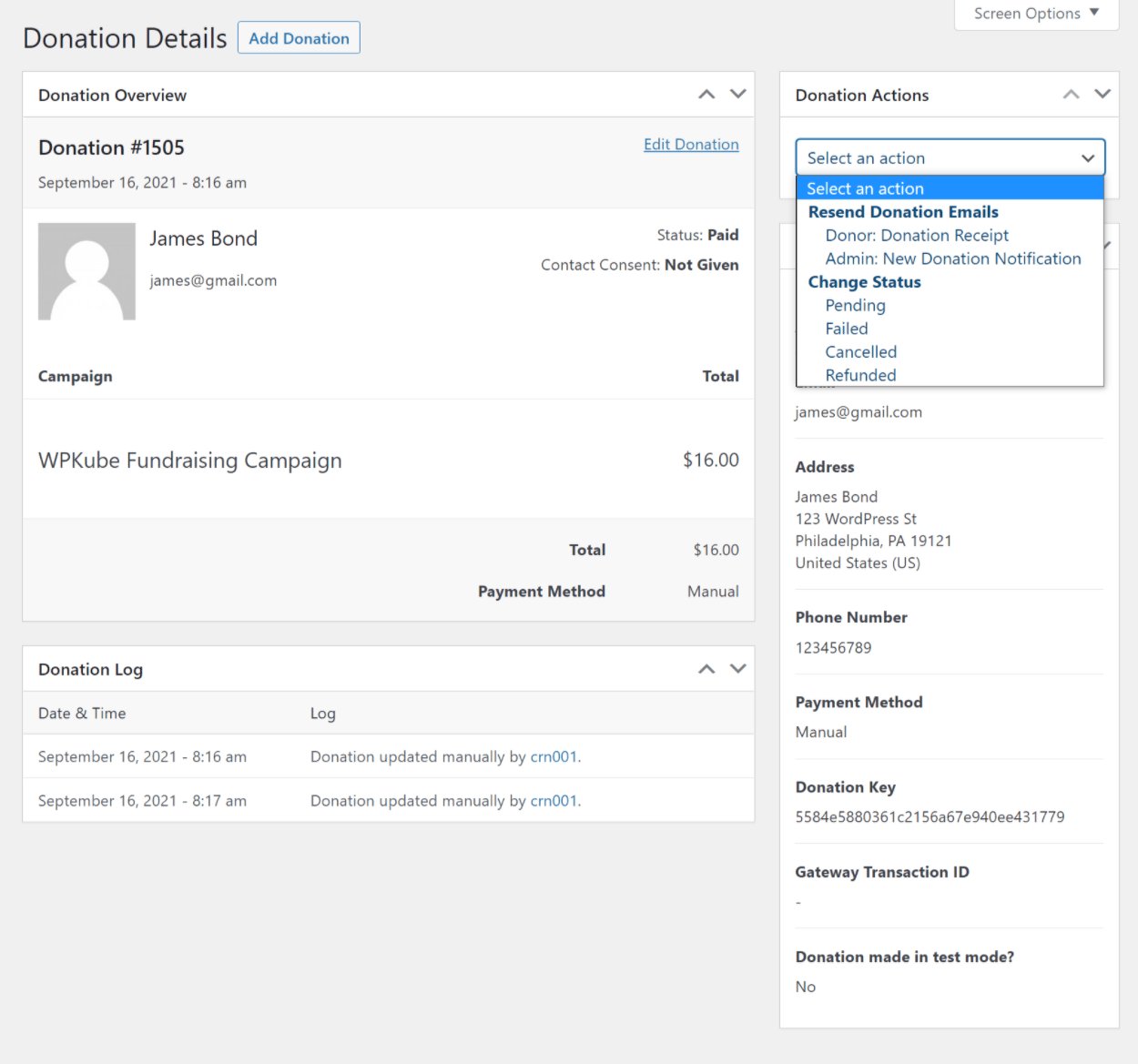The width and height of the screenshot is (1138, 1064).
Task: Click the Donation Overview panel title
Action: [112, 96]
